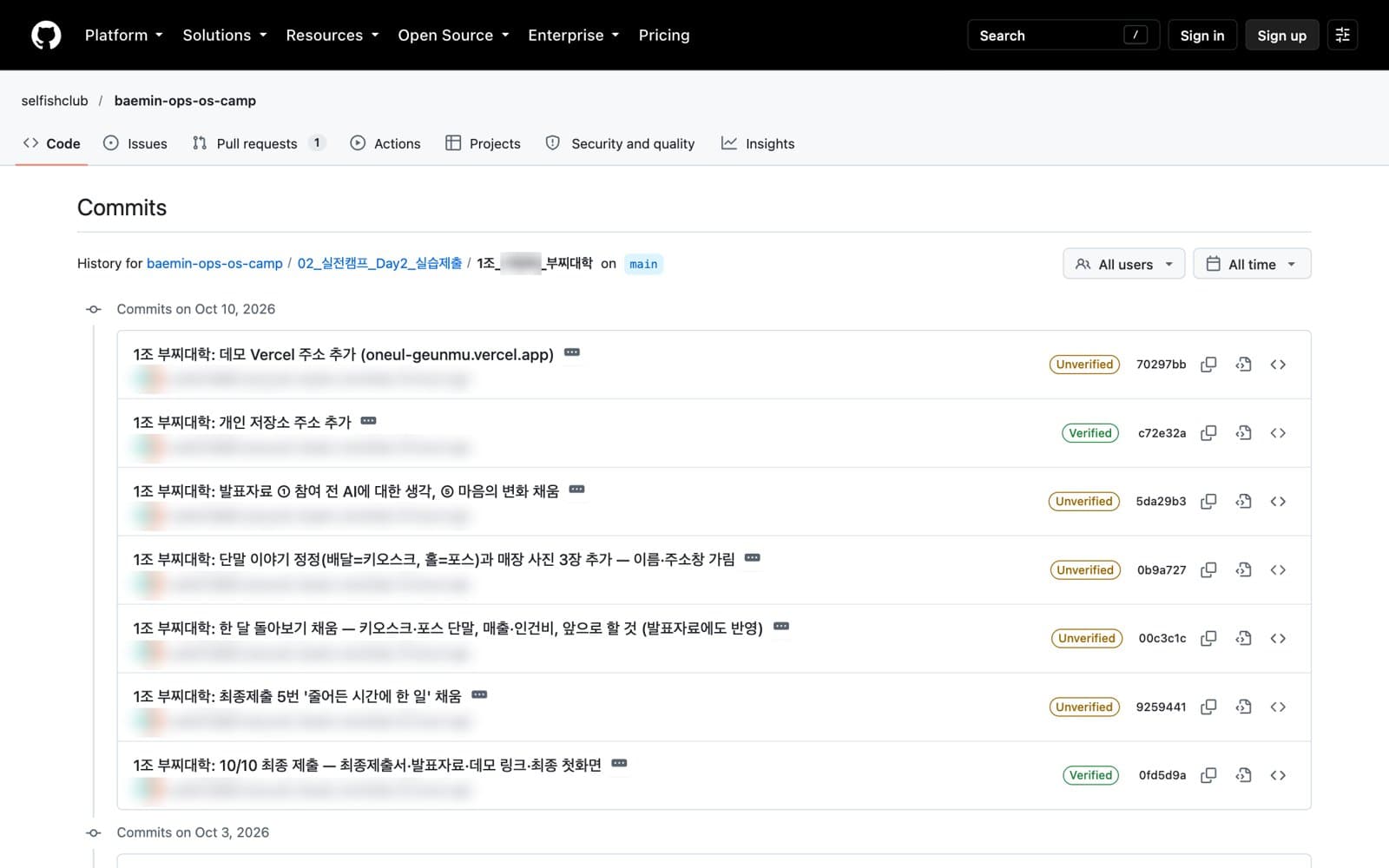Copy full SHA for commit 70297bb
1389x868 pixels.
(x=1208, y=365)
